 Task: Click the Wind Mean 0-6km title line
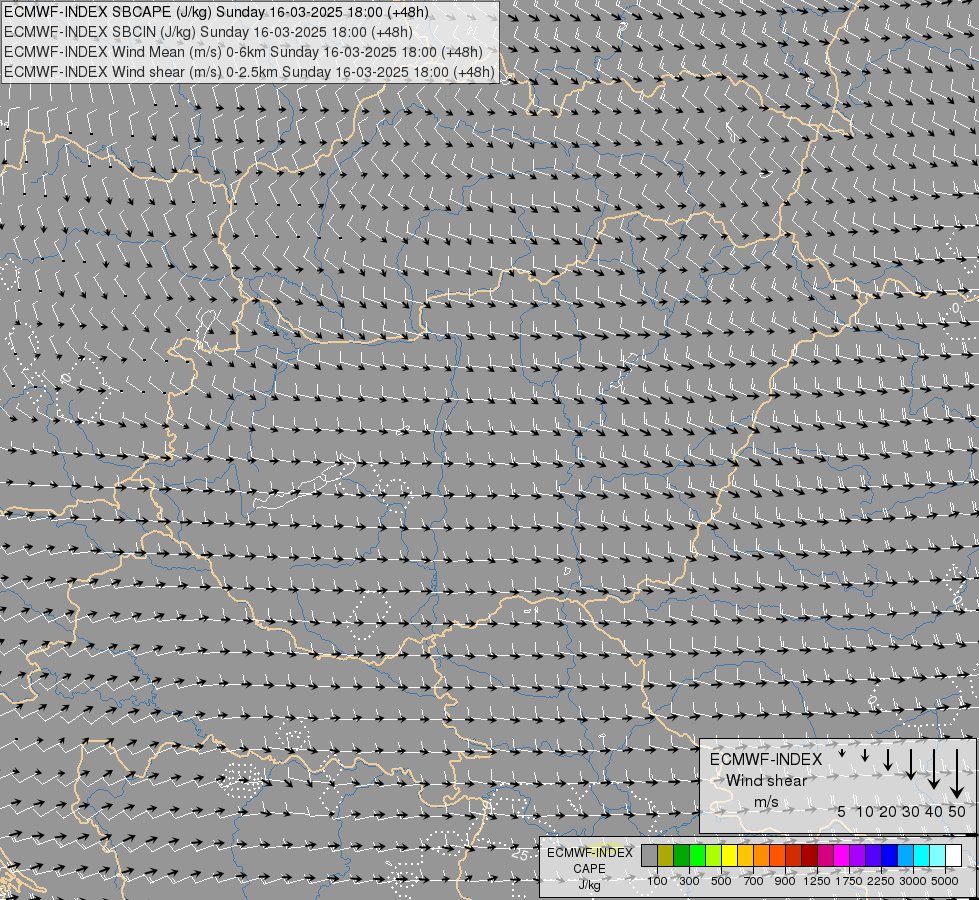243,52
